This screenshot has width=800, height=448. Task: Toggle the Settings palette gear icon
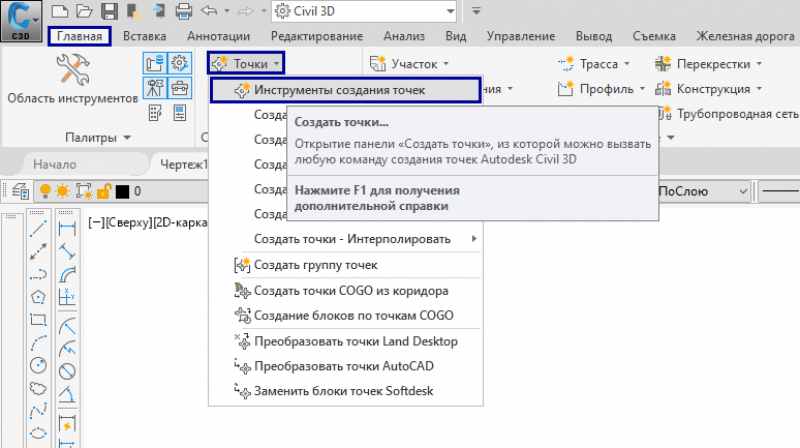tap(180, 63)
